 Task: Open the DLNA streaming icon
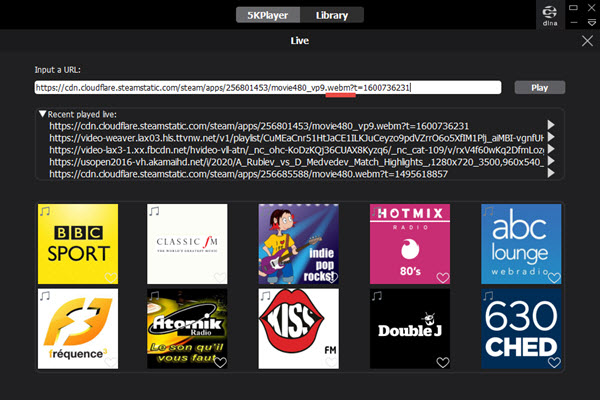(x=550, y=15)
